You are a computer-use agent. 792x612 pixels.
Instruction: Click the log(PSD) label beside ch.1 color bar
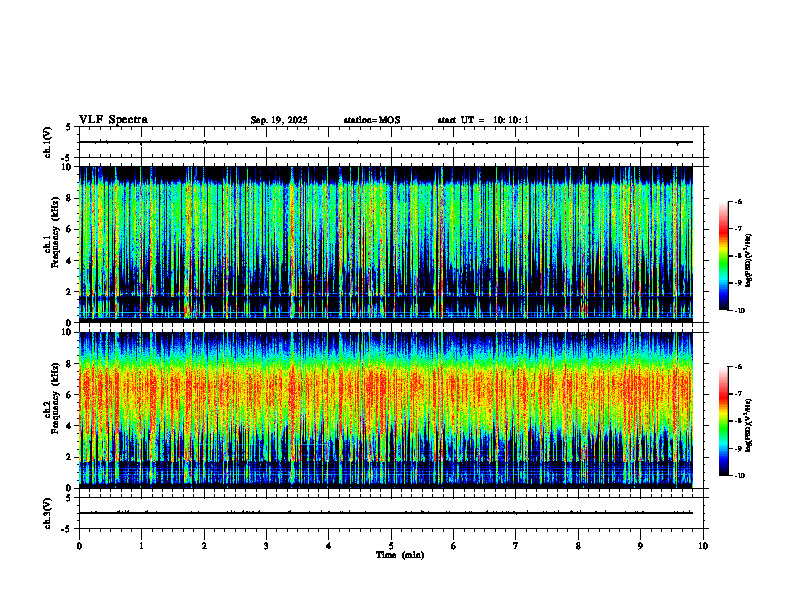click(749, 261)
